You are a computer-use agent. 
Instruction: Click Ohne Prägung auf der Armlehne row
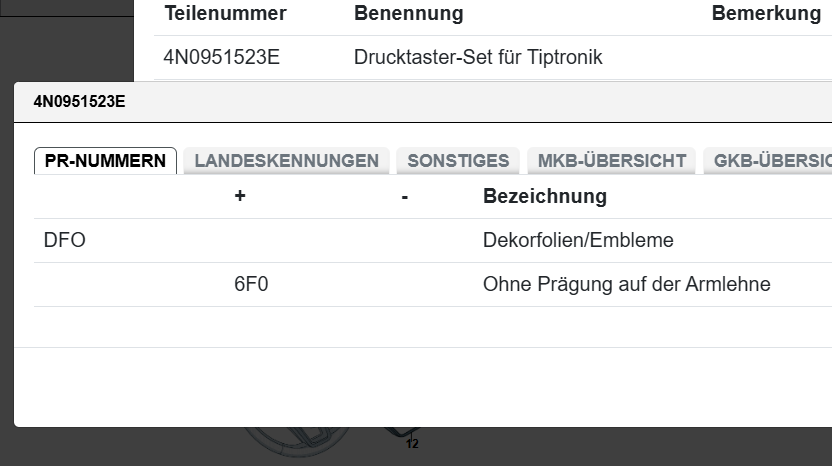626,284
